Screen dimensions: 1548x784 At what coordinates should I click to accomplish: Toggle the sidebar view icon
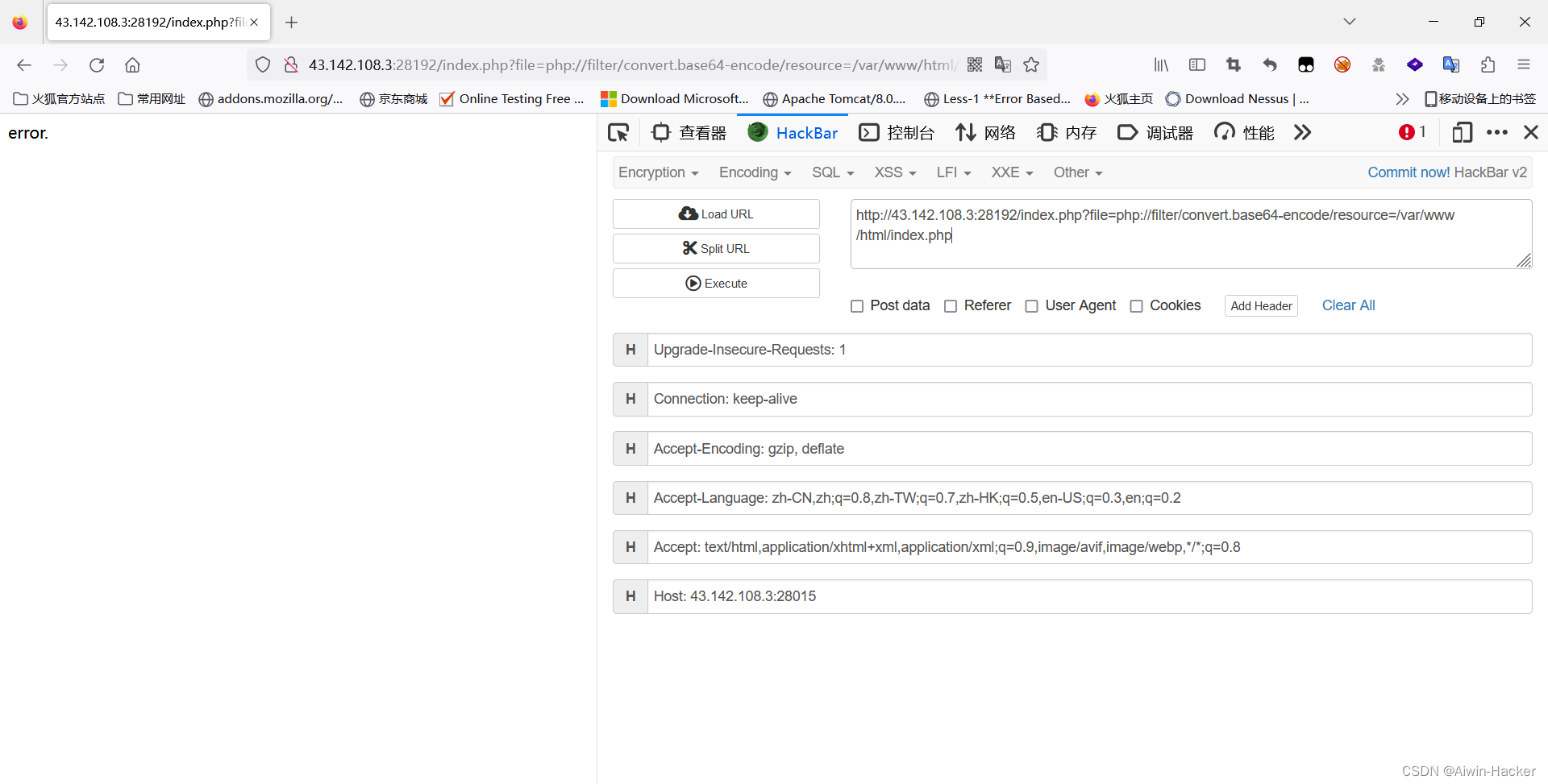1197,65
